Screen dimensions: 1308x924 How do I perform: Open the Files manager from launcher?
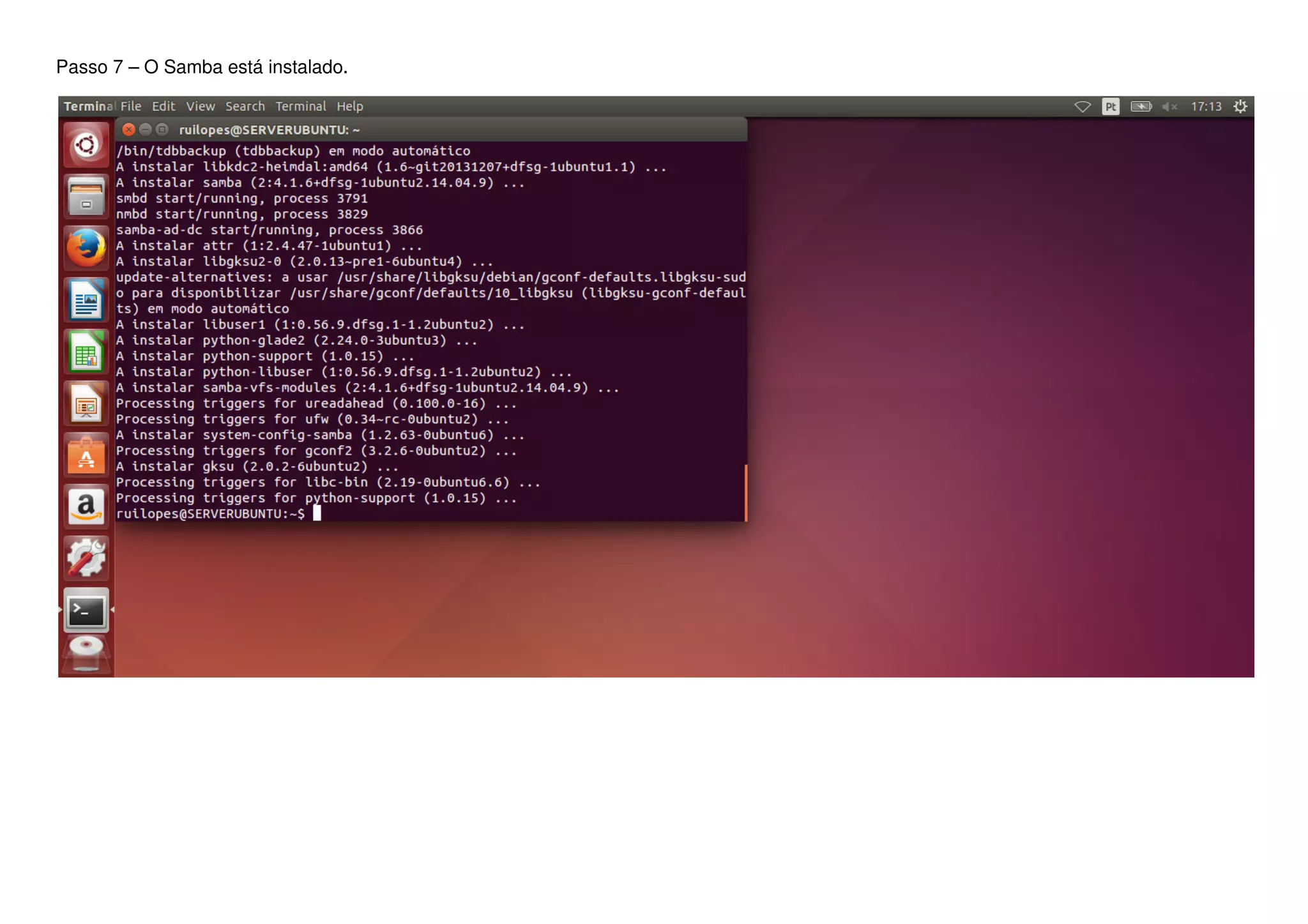pos(86,196)
